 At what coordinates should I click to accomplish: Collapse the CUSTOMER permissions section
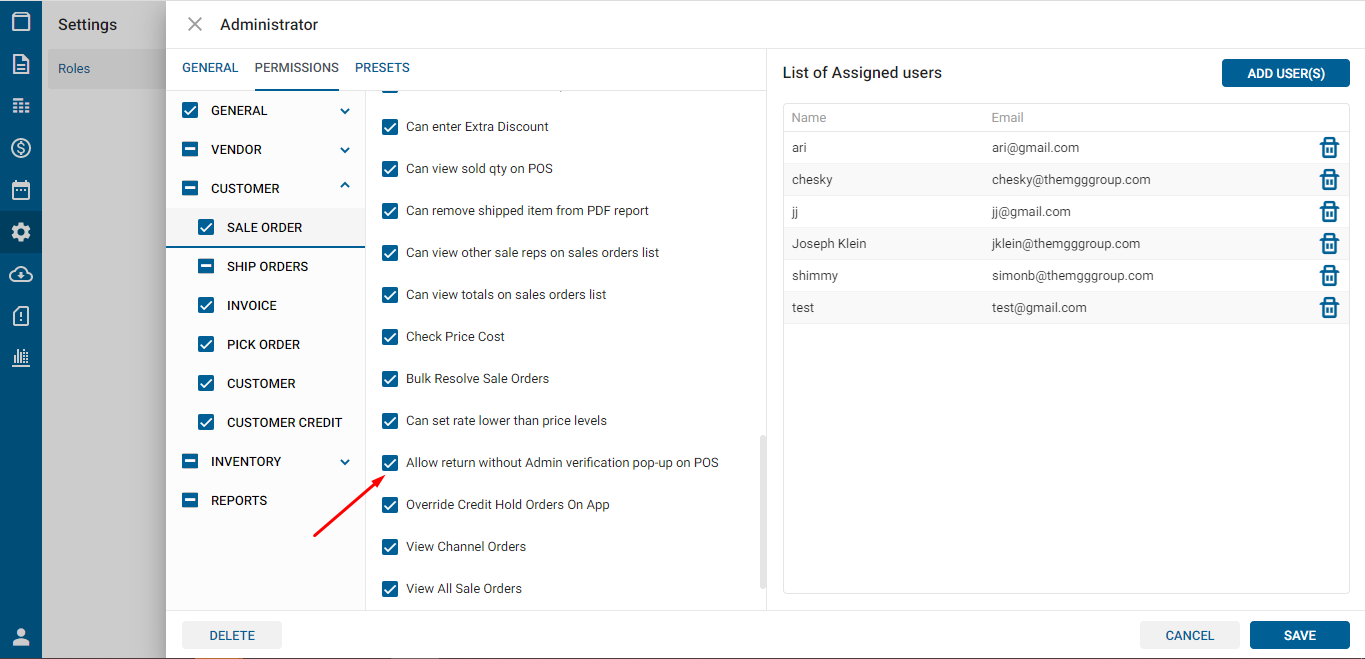[x=345, y=186]
